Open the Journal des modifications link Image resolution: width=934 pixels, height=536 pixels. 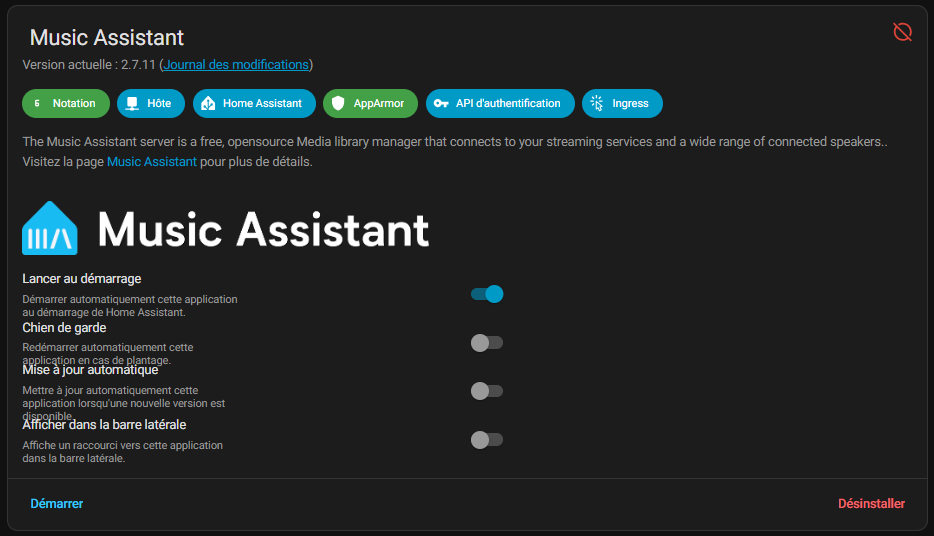236,65
